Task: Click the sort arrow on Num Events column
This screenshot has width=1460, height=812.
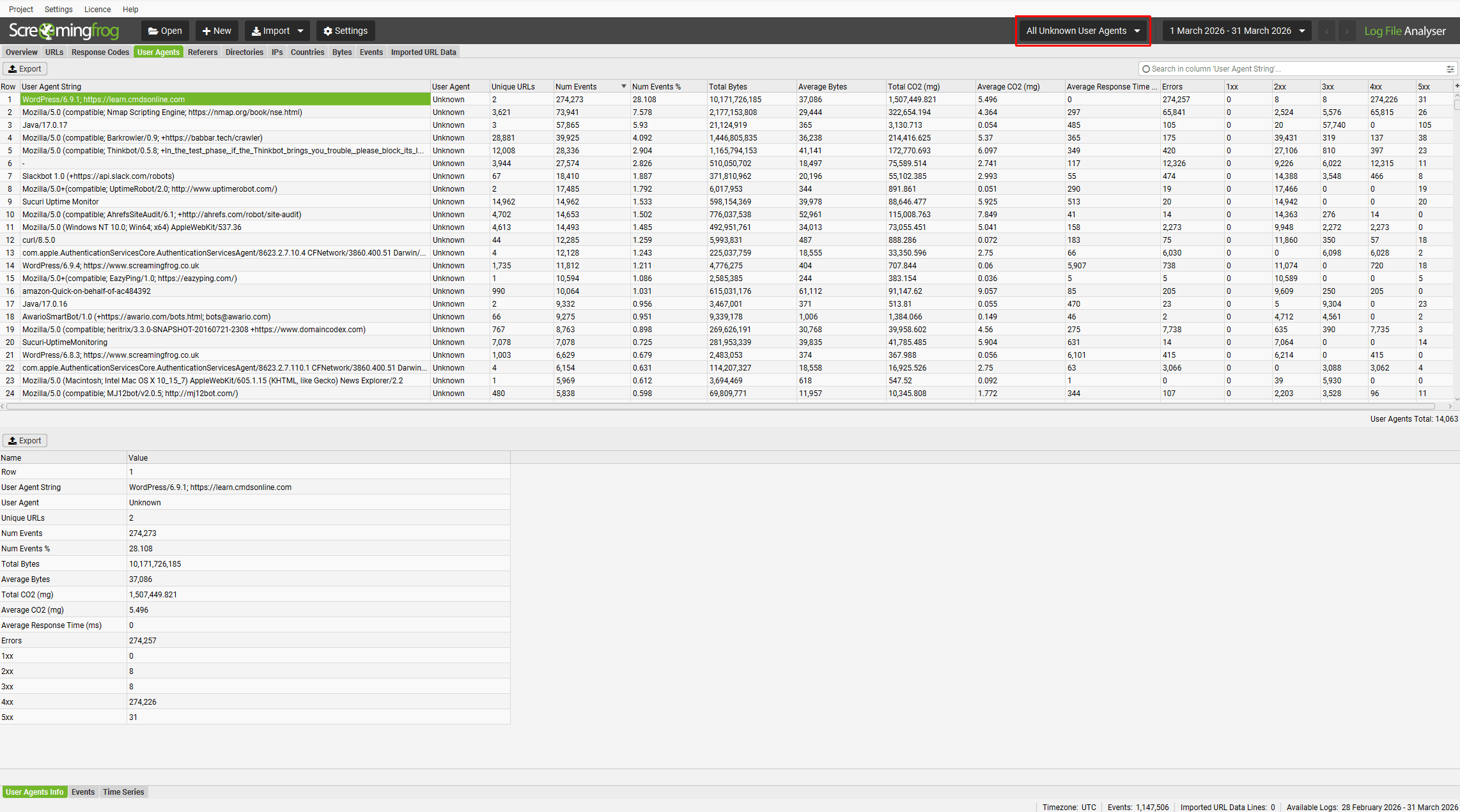Action: (x=623, y=86)
